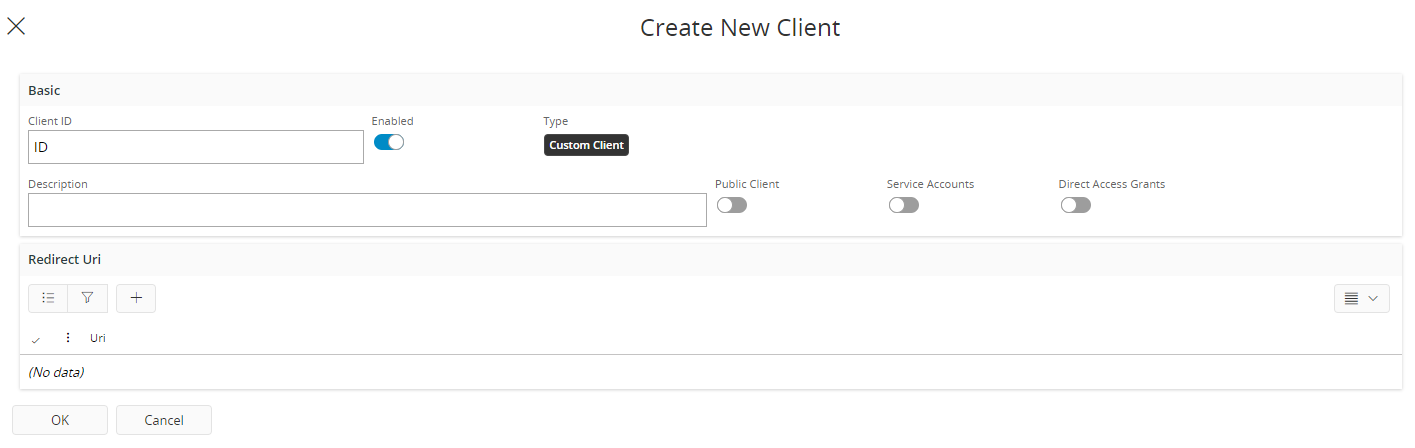This screenshot has height=448, width=1415.
Task: Enable the Service Accounts switch
Action: point(903,205)
